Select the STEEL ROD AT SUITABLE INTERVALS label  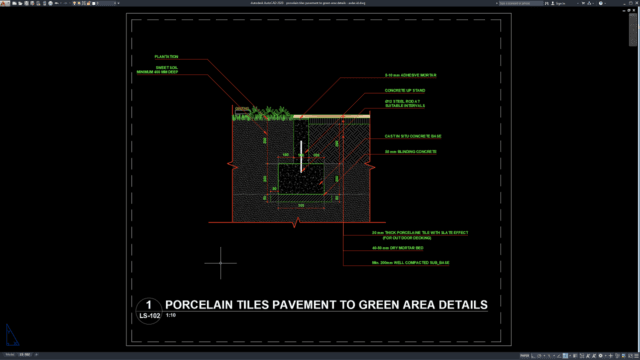click(405, 103)
